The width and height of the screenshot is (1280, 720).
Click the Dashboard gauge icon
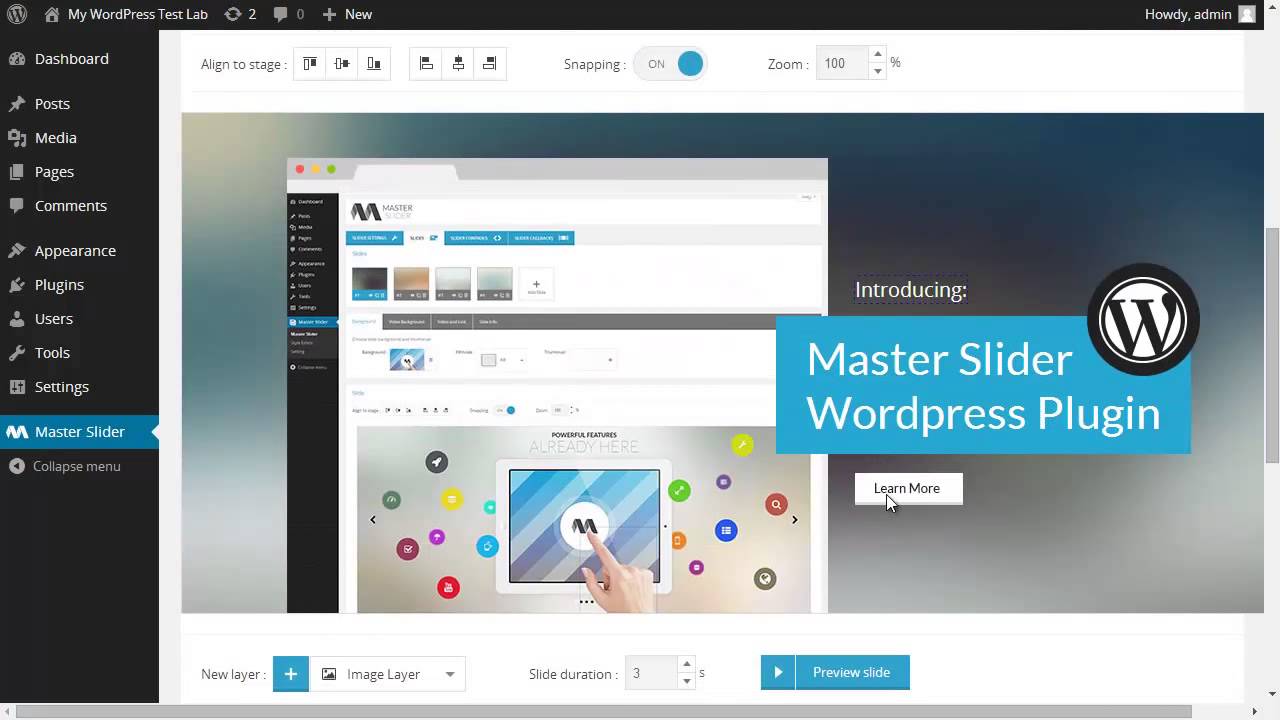(x=17, y=58)
